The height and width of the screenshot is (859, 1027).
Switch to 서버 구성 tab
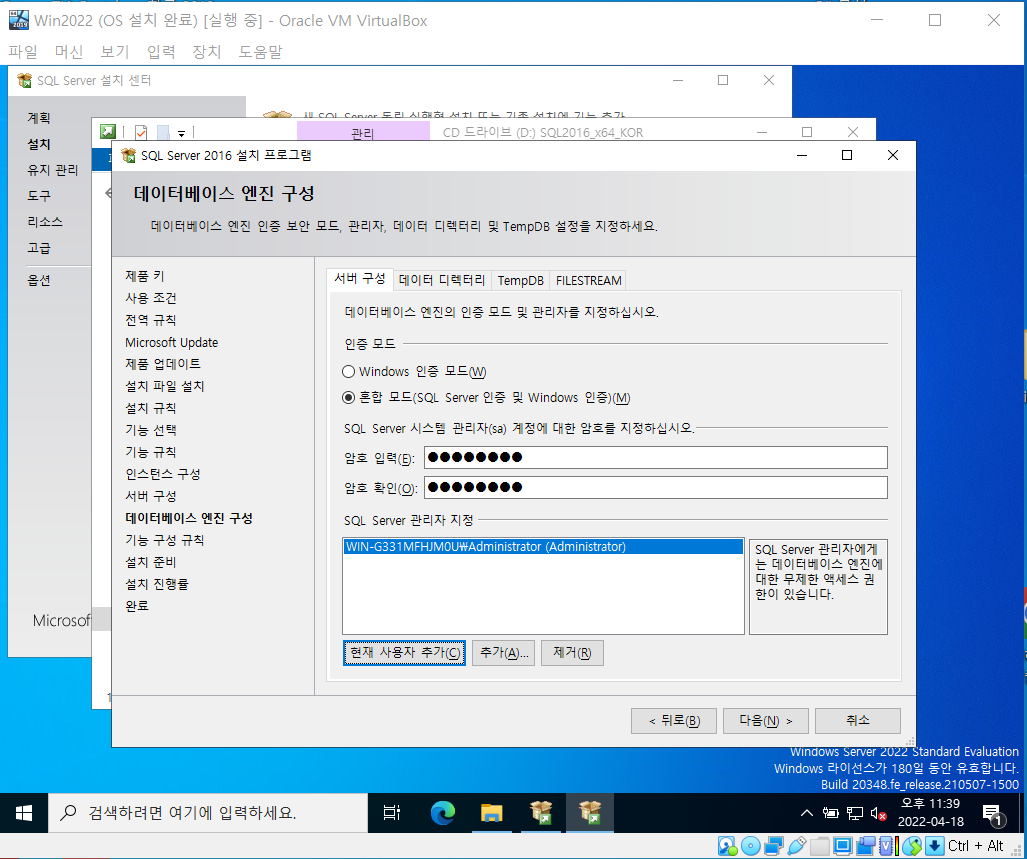click(360, 278)
